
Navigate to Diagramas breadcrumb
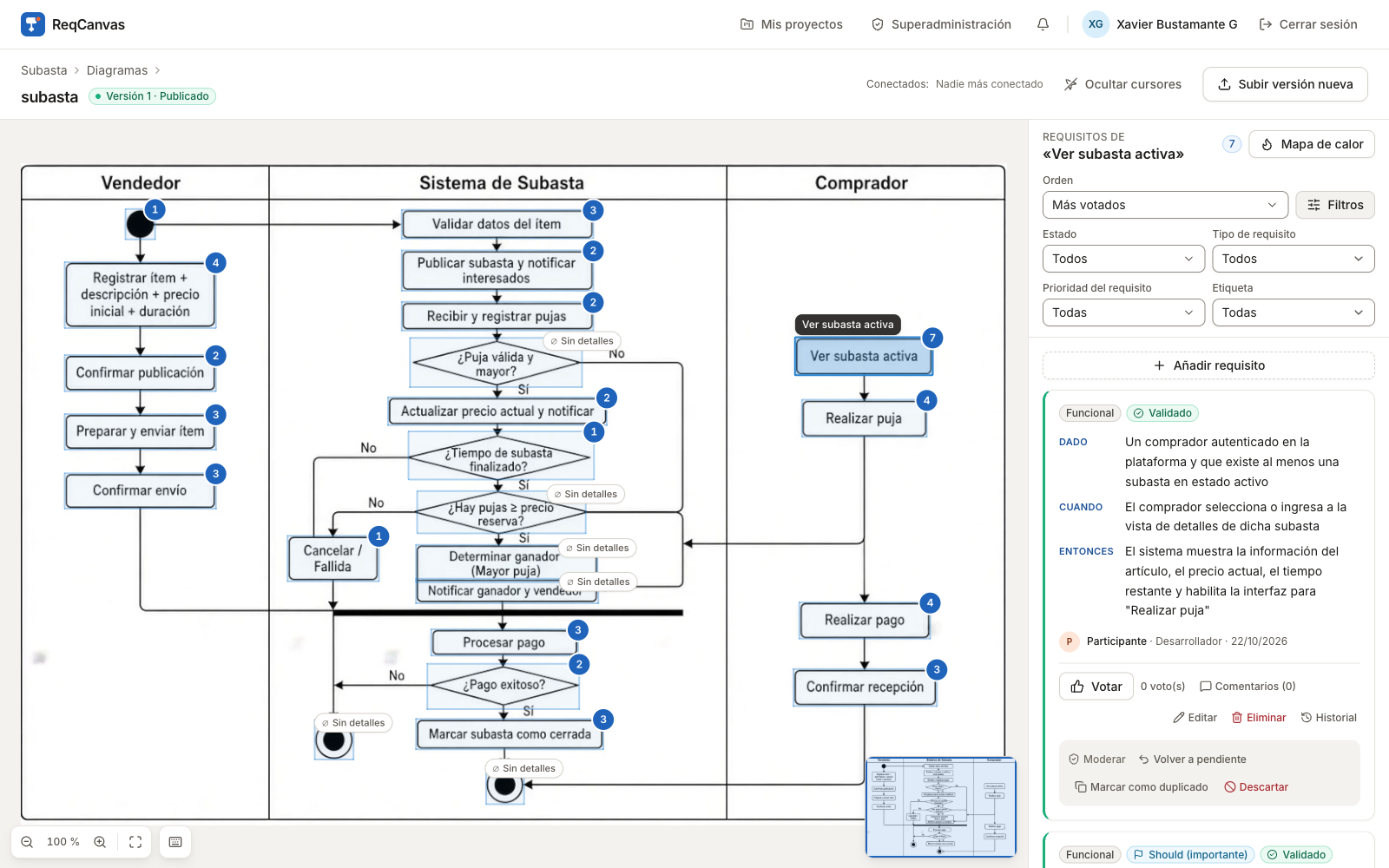[x=117, y=70]
